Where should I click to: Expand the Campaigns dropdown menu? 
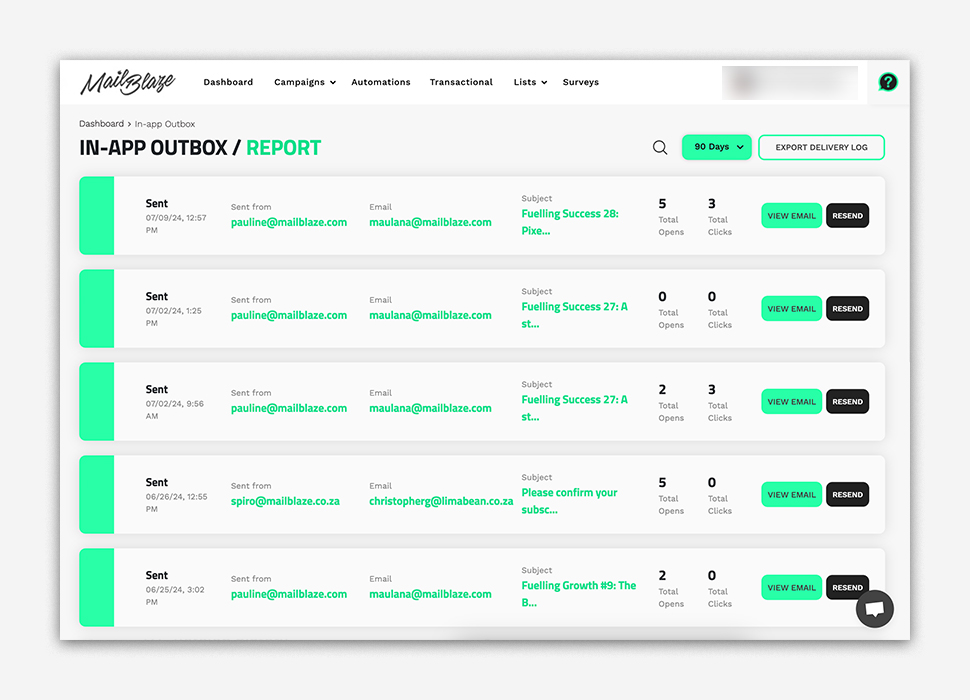tap(304, 82)
